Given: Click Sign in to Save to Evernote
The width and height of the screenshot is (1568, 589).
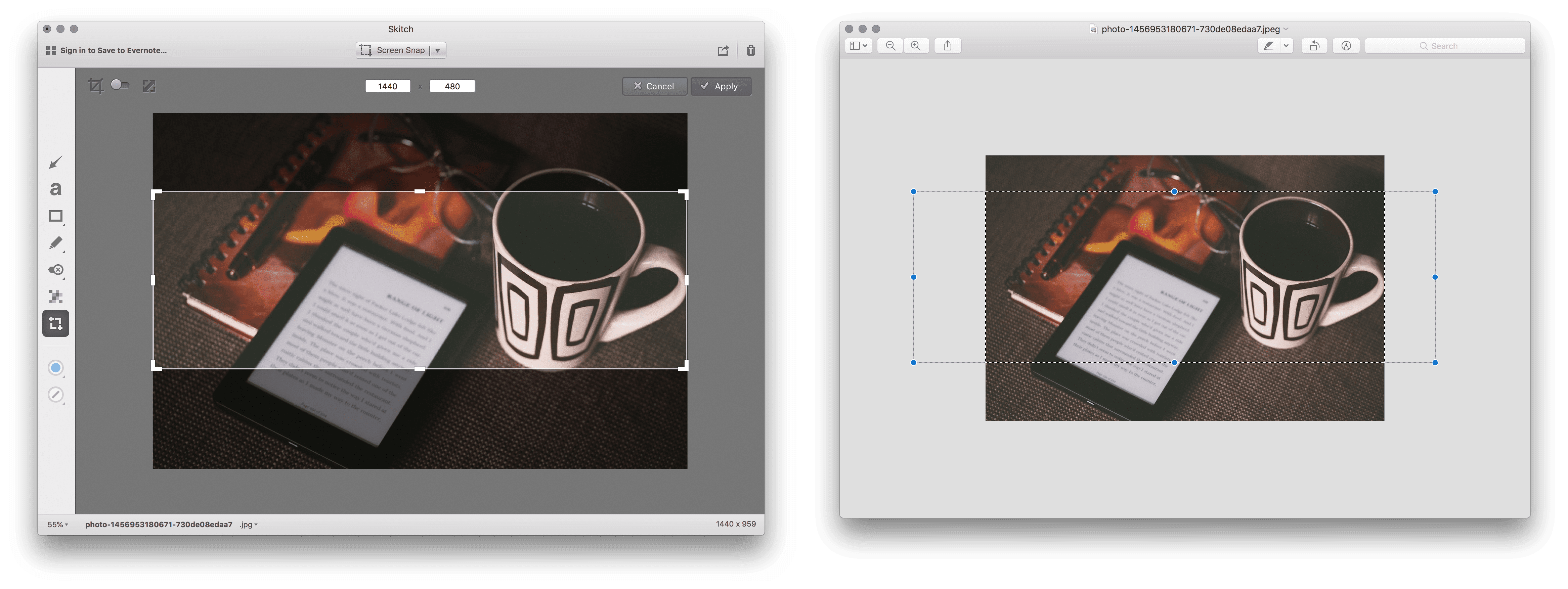Looking at the screenshot, I should point(113,50).
